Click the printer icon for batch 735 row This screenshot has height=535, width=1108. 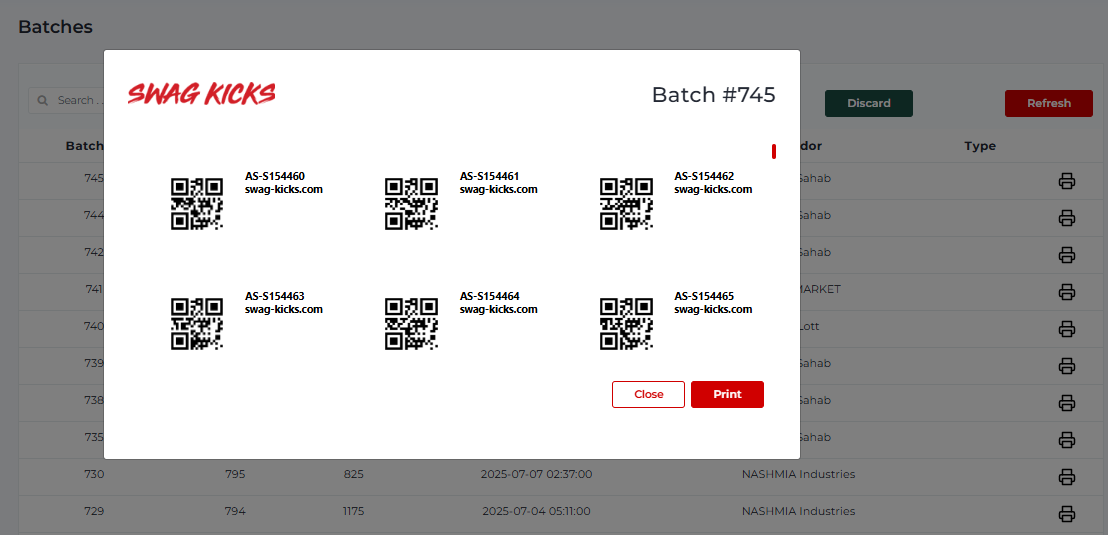[1066, 440]
